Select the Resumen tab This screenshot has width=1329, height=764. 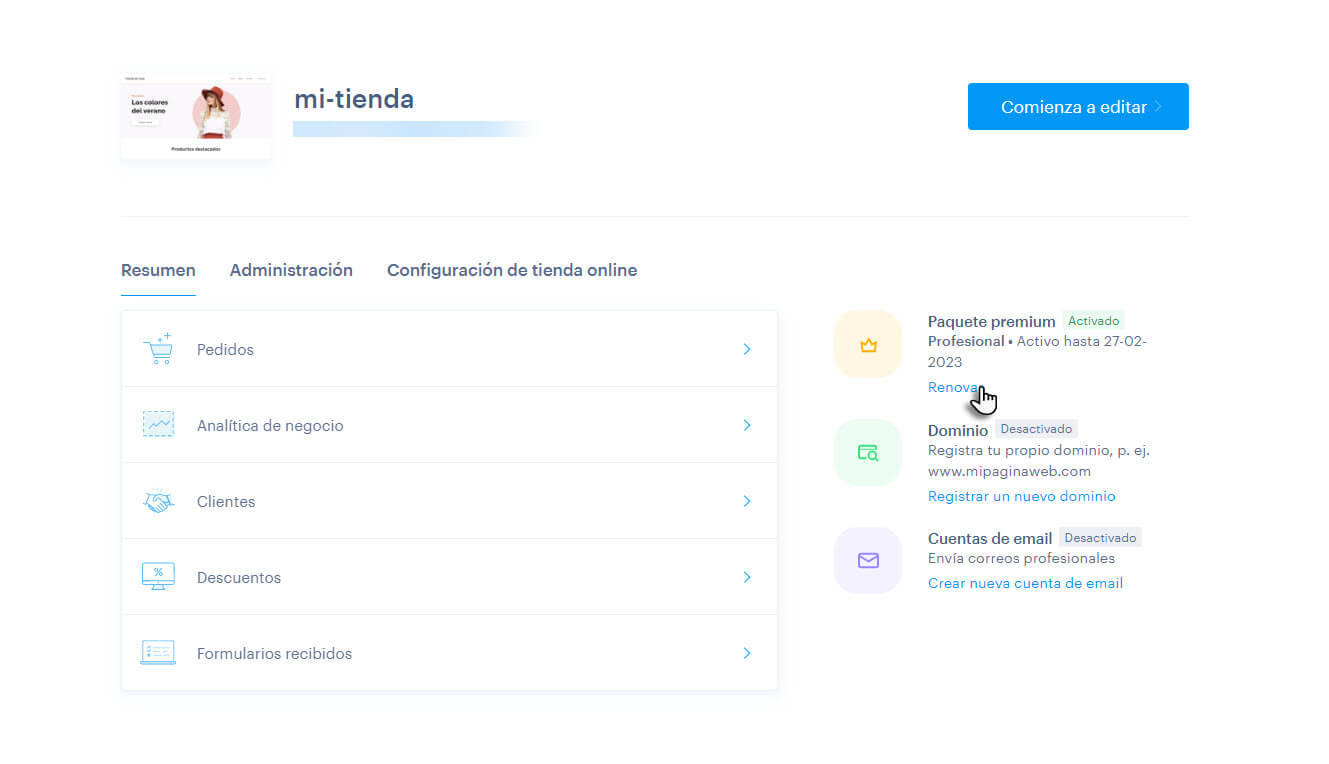pos(158,270)
